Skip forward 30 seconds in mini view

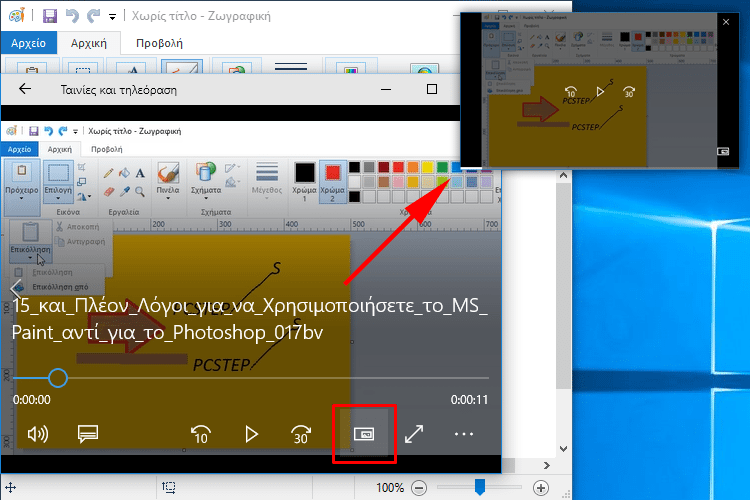[x=629, y=91]
